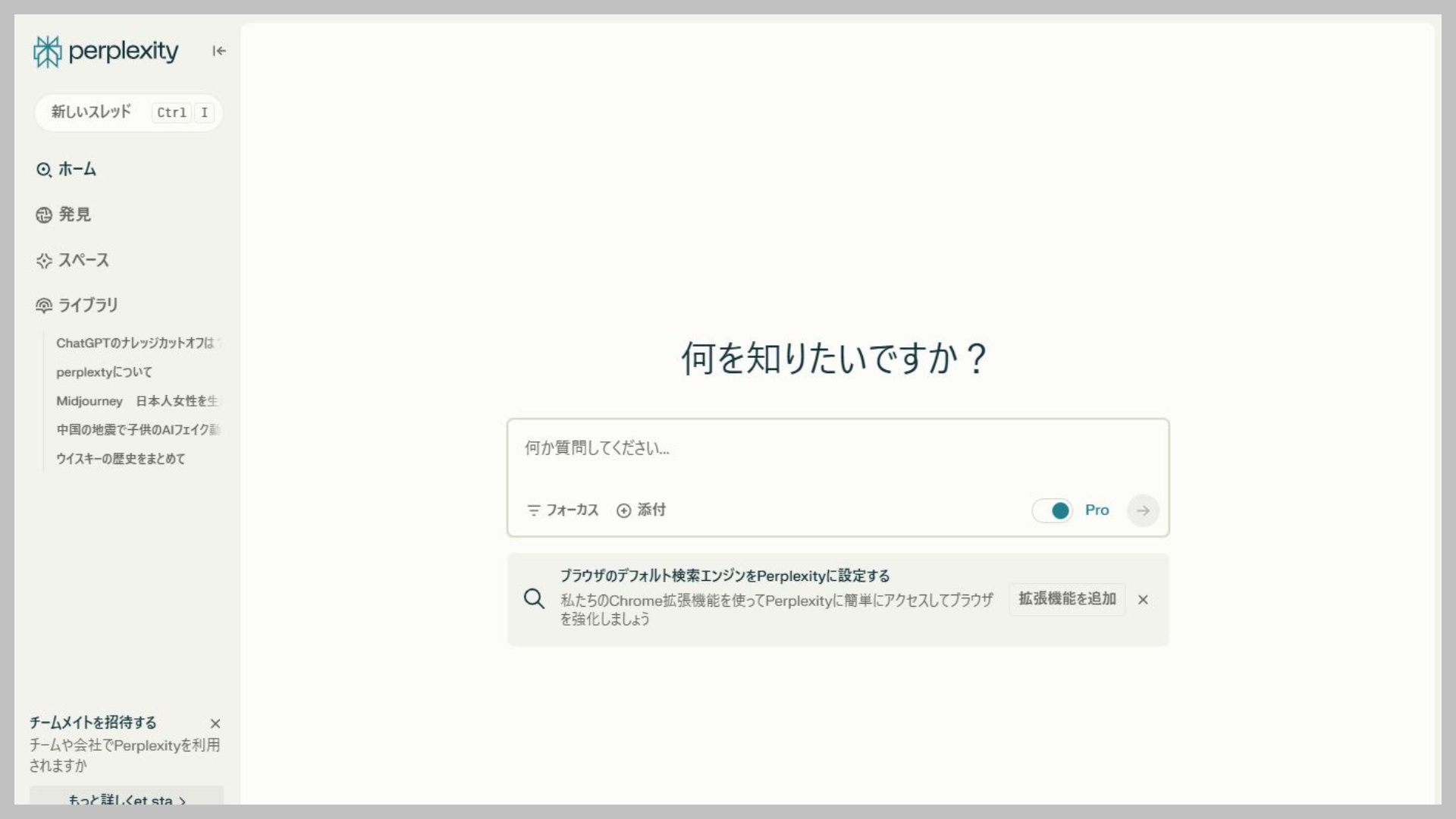Viewport: 1456px width, 819px height.
Task: Select the Midjourney thread in the library
Action: (138, 401)
